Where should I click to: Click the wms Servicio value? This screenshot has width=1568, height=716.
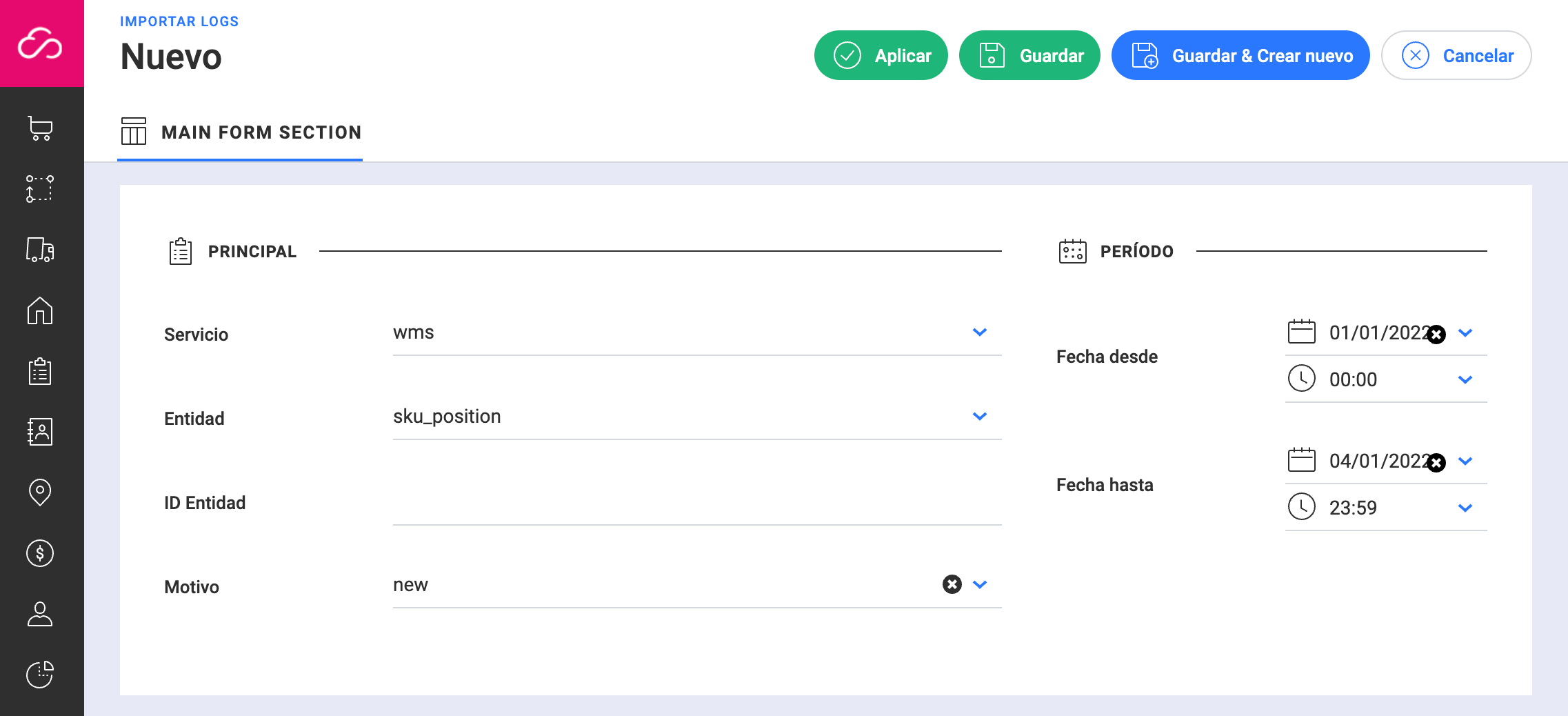414,332
